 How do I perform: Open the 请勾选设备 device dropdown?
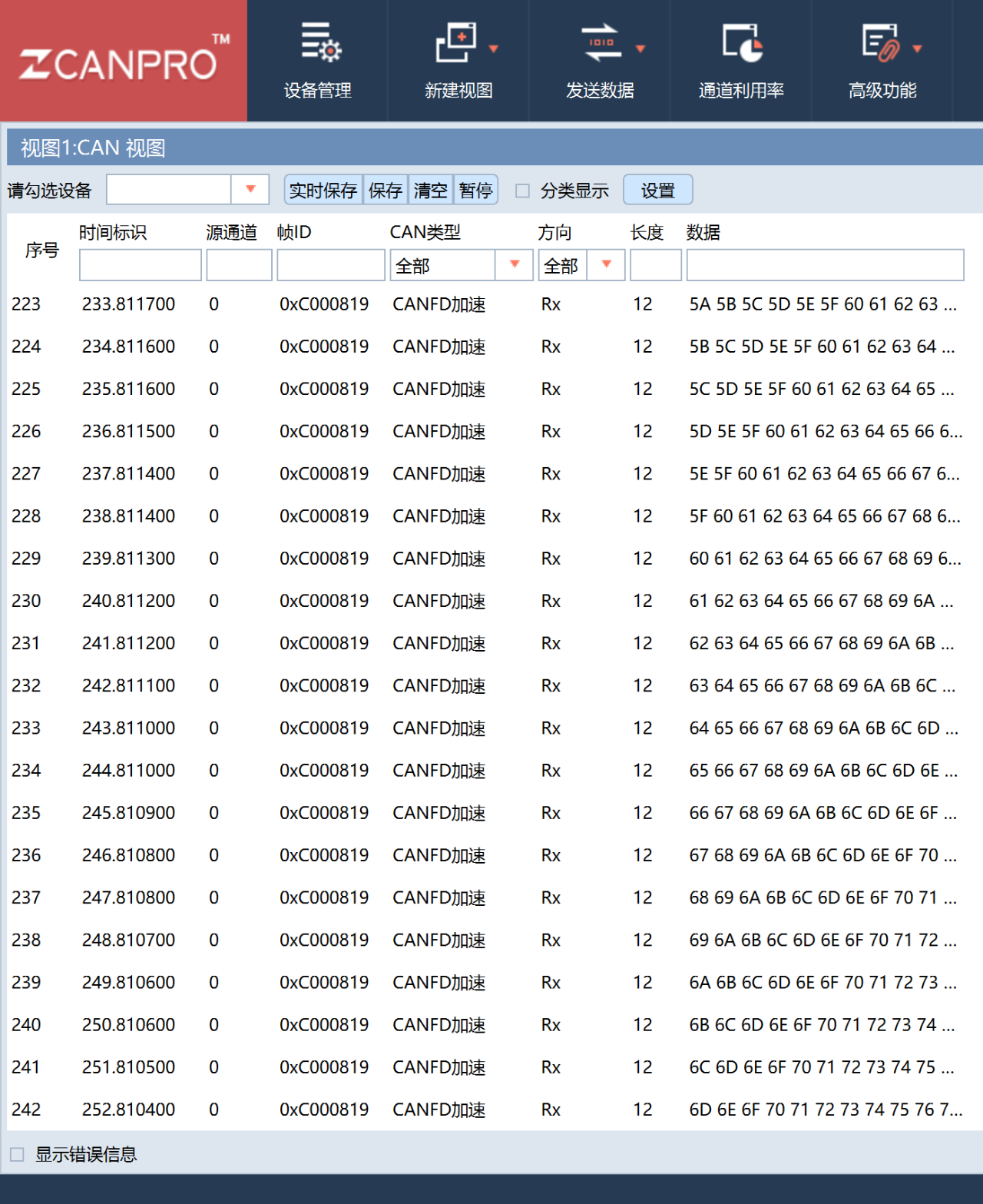tap(250, 190)
